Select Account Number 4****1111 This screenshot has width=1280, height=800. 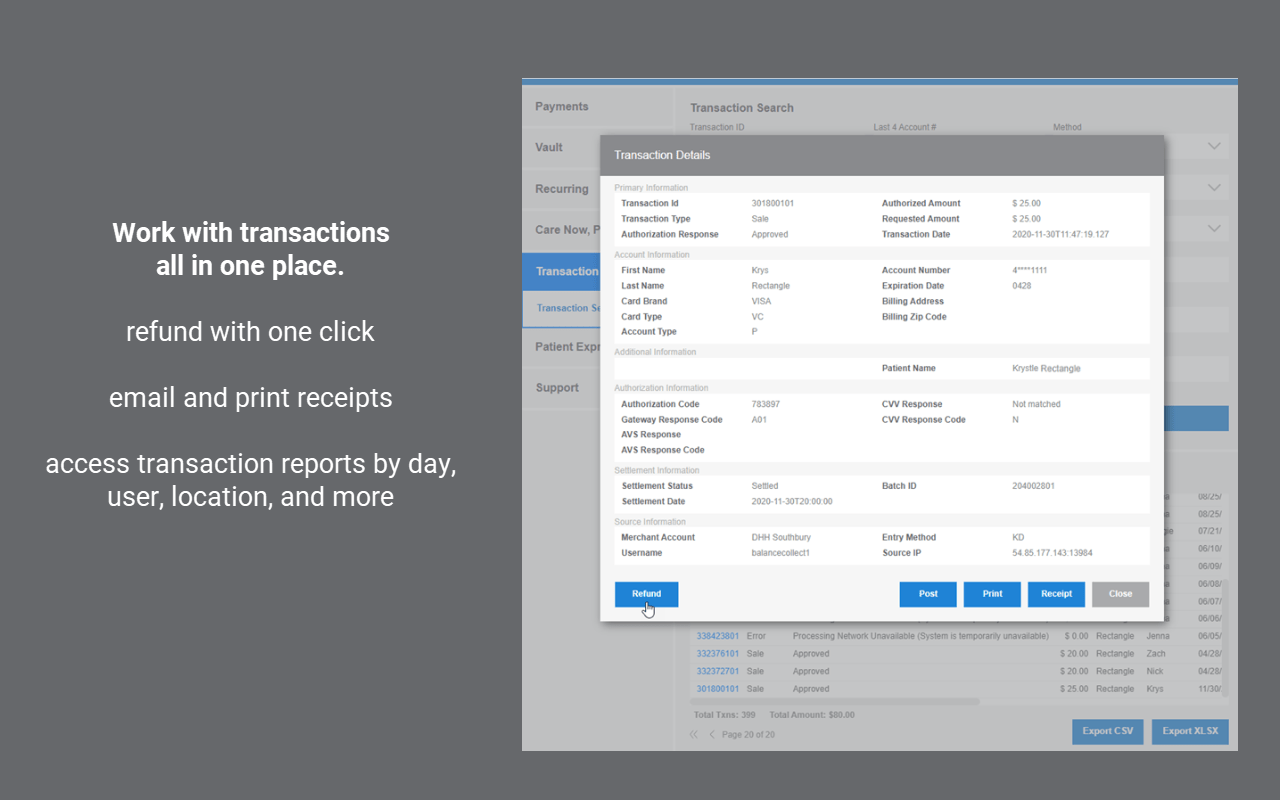(1030, 270)
